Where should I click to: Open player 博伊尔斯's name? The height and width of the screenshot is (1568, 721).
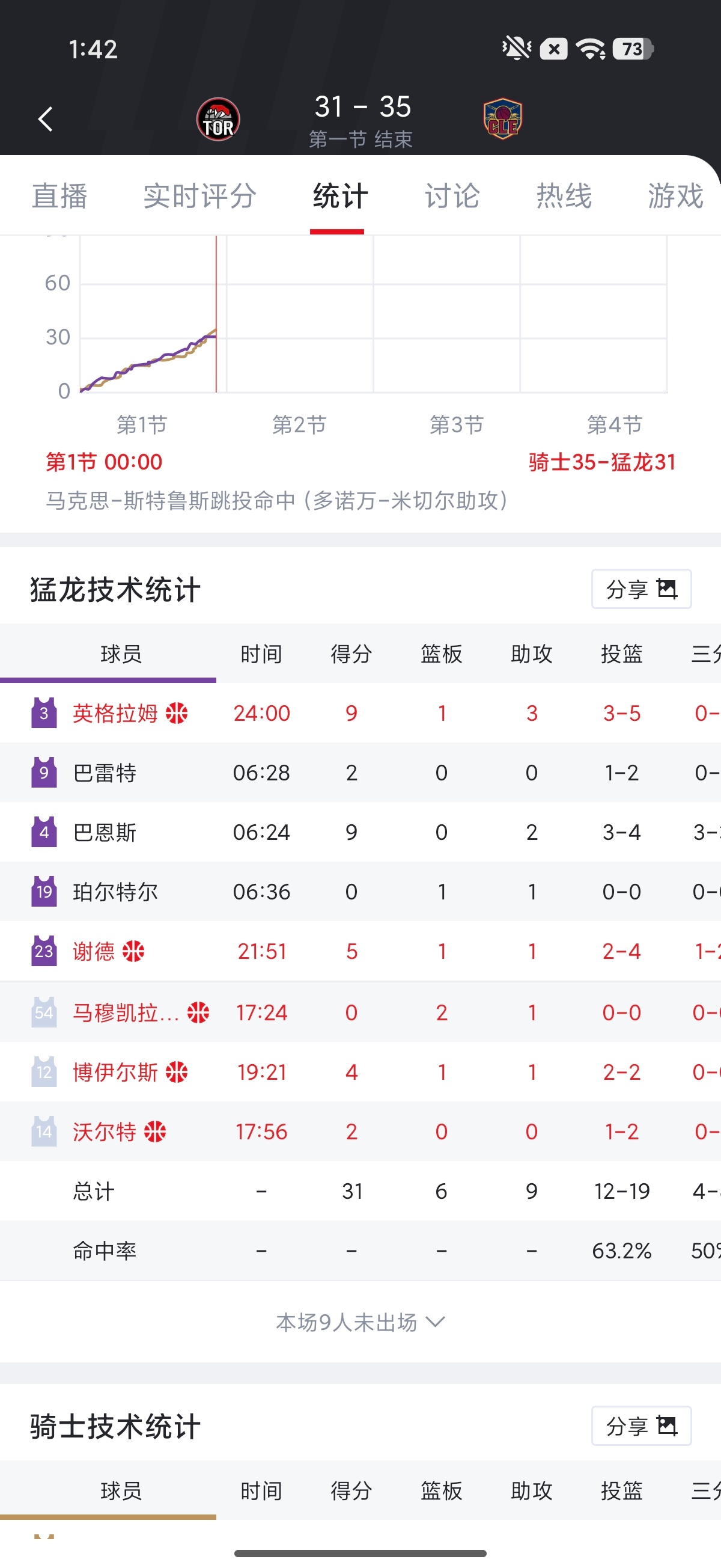(x=115, y=1072)
